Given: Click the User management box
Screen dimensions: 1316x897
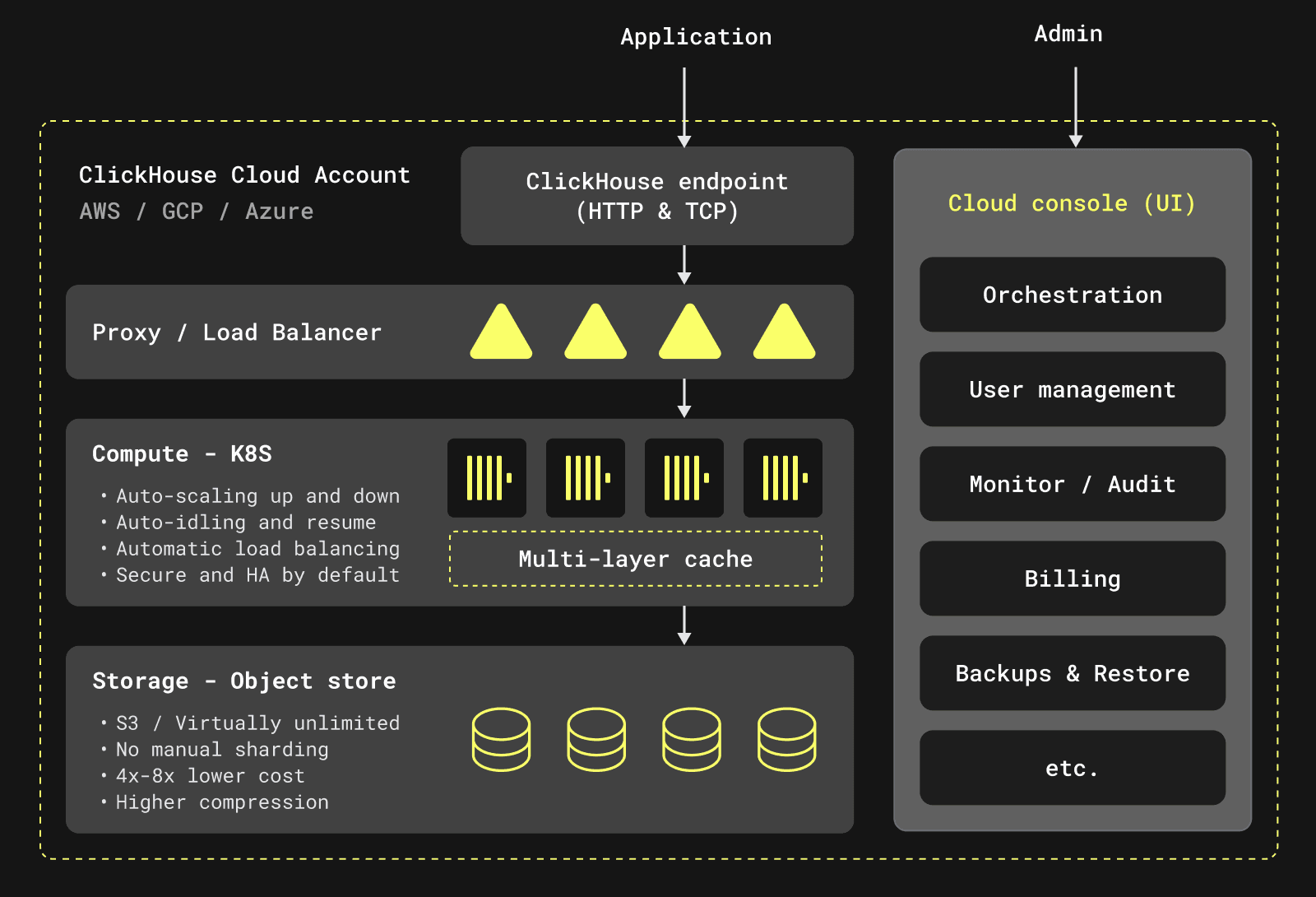Looking at the screenshot, I should [1072, 389].
